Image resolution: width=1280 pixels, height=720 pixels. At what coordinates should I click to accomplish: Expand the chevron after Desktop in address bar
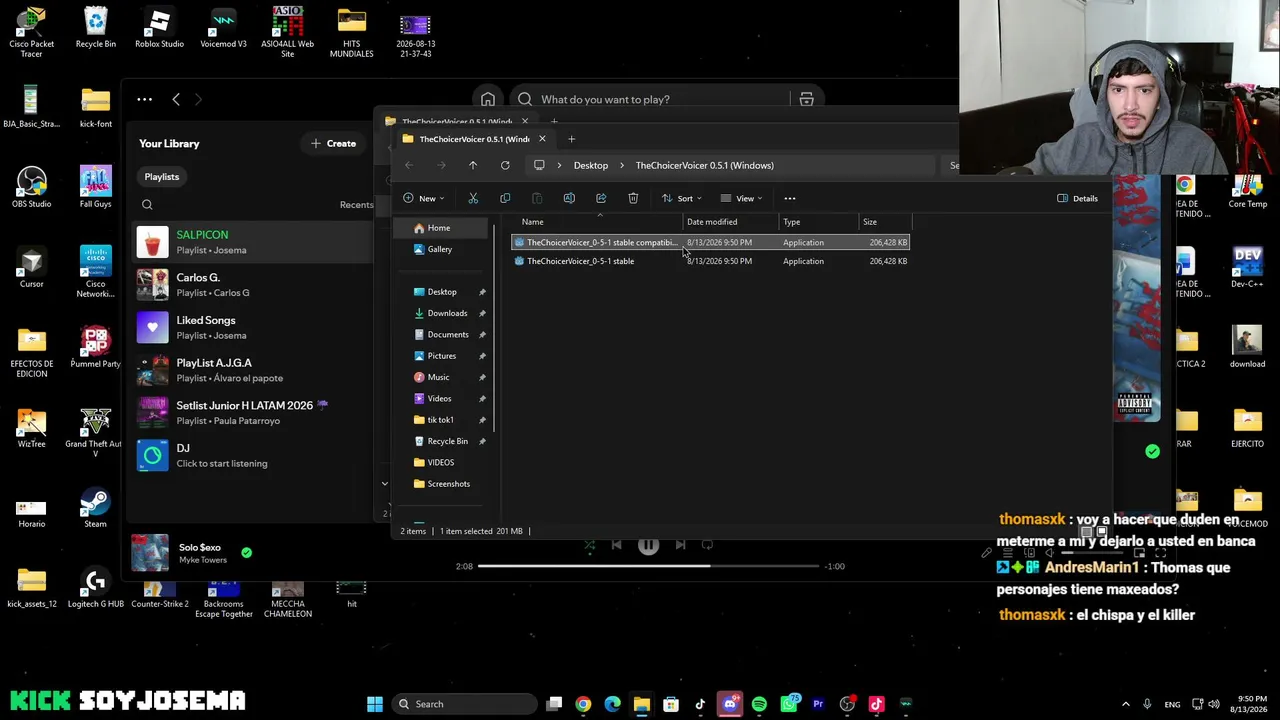click(x=621, y=165)
